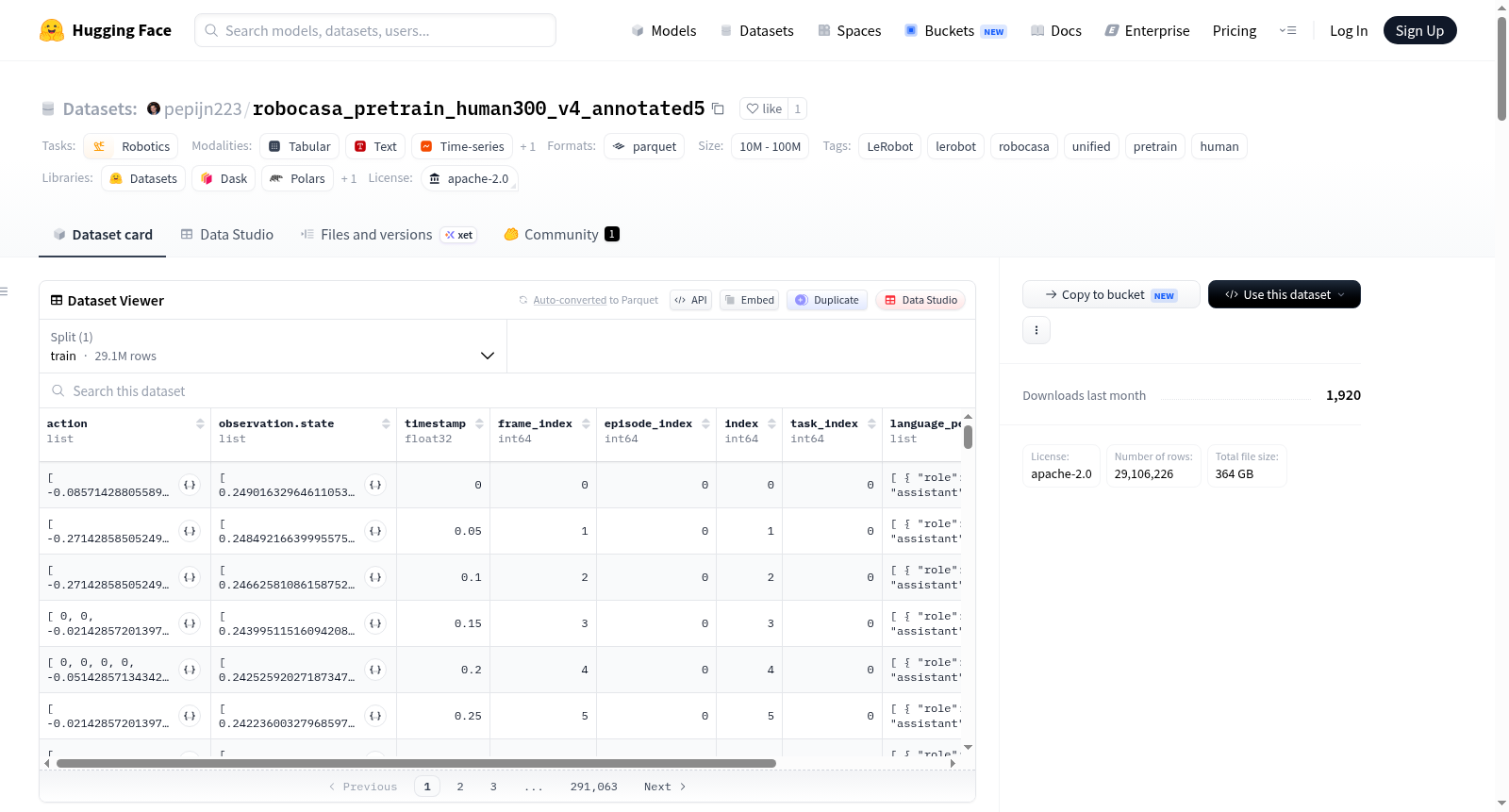Viewport: 1509px width, 812px height.
Task: Open the three-dot more options button
Action: coord(1036,330)
